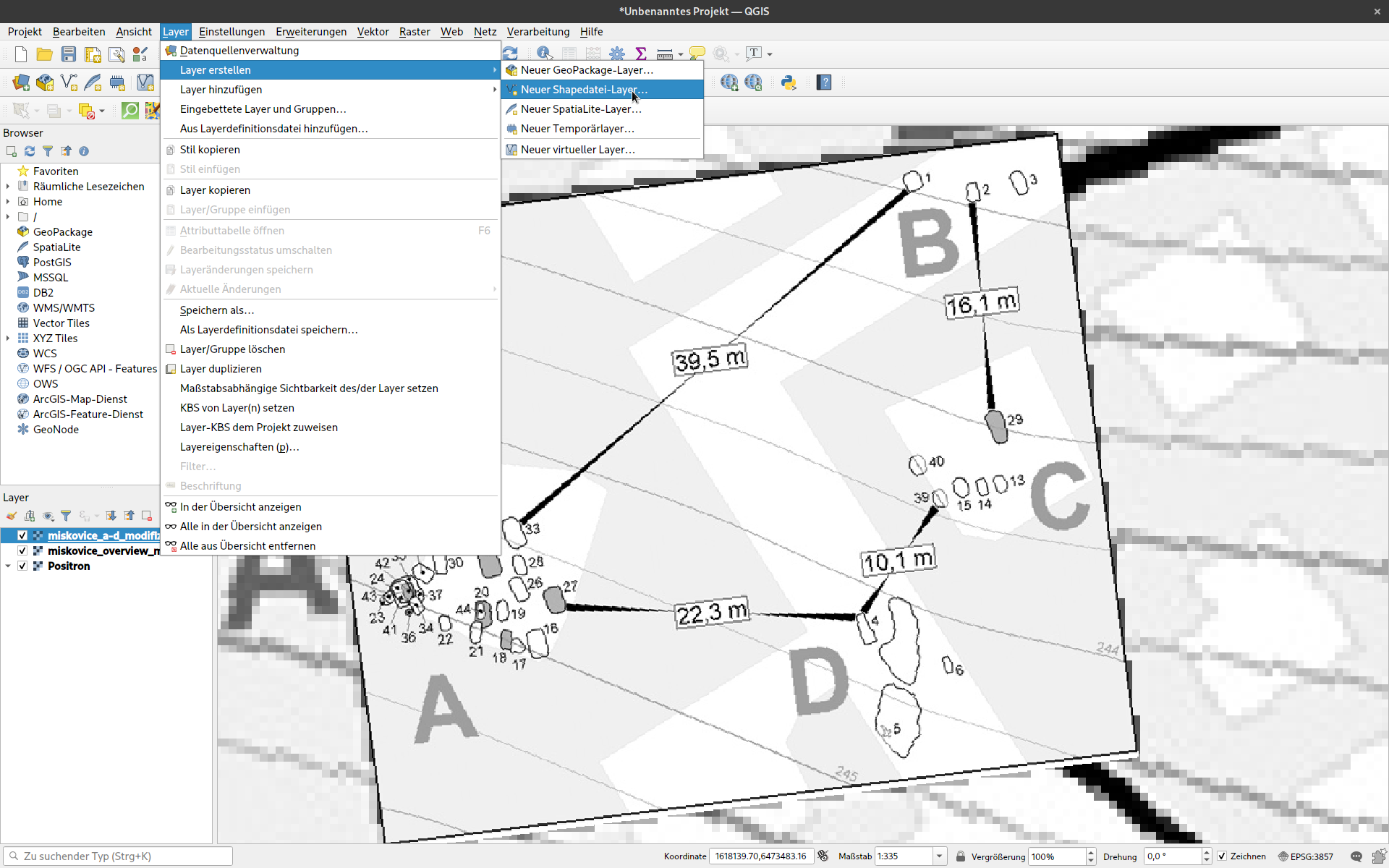
Task: Collapse the Positron layer entry
Action: click(8, 566)
